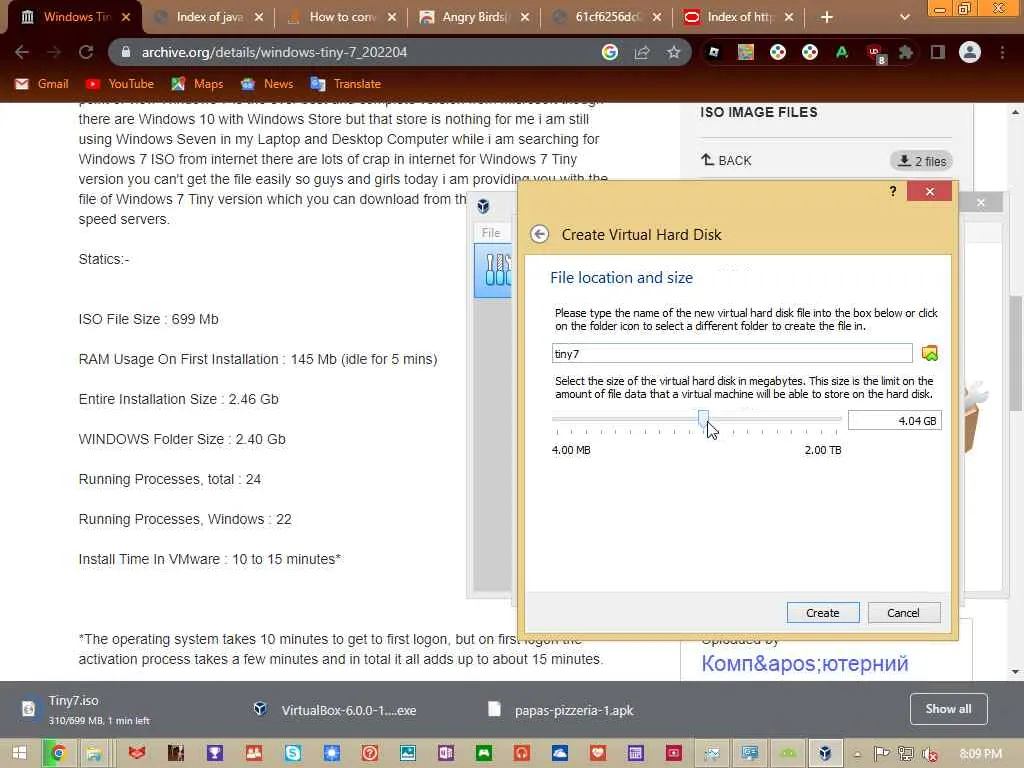Open the VirtualBox-6.0.0 exe download
Screen dimensions: 1024x768
click(x=336, y=710)
